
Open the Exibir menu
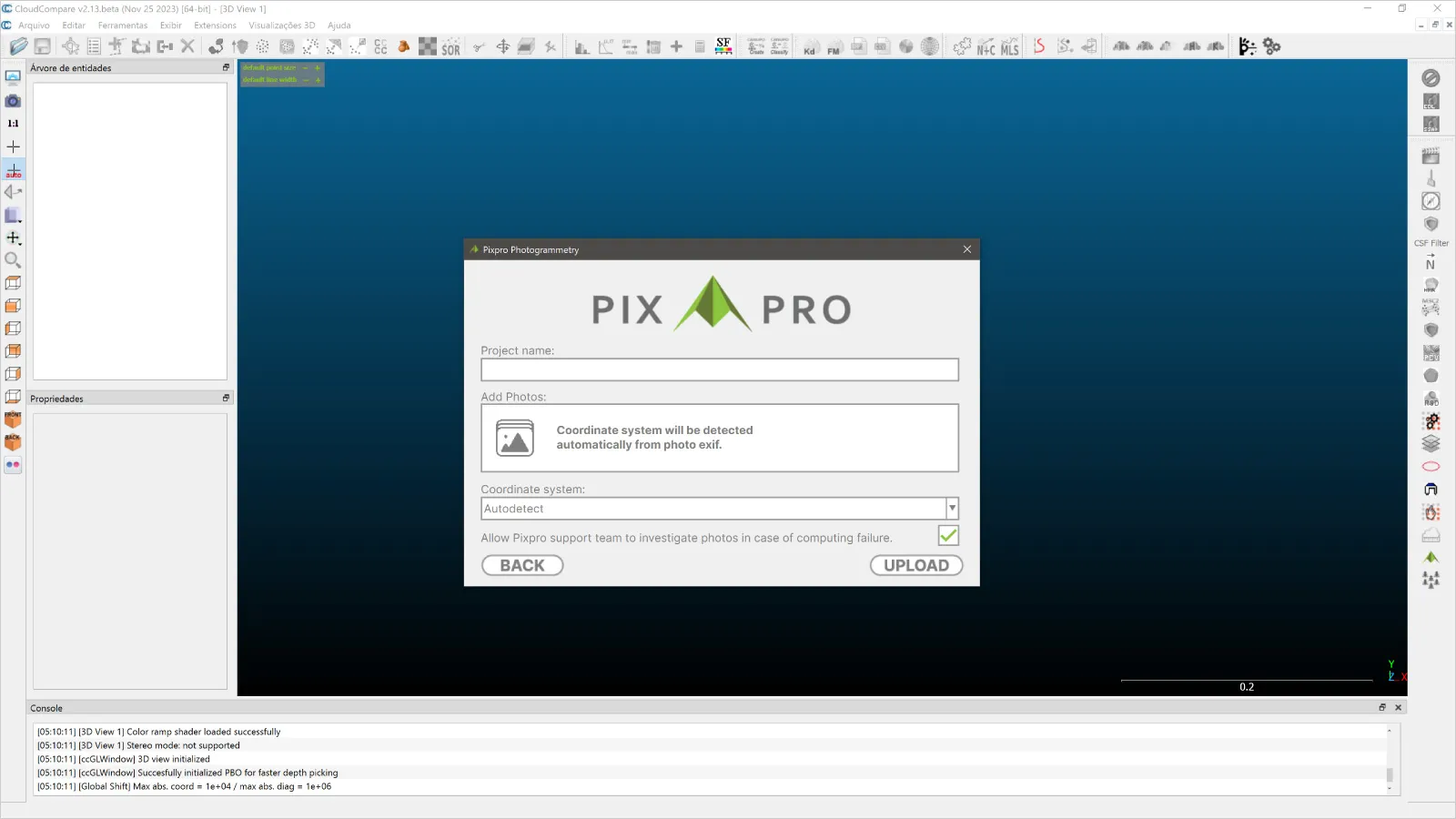(171, 25)
